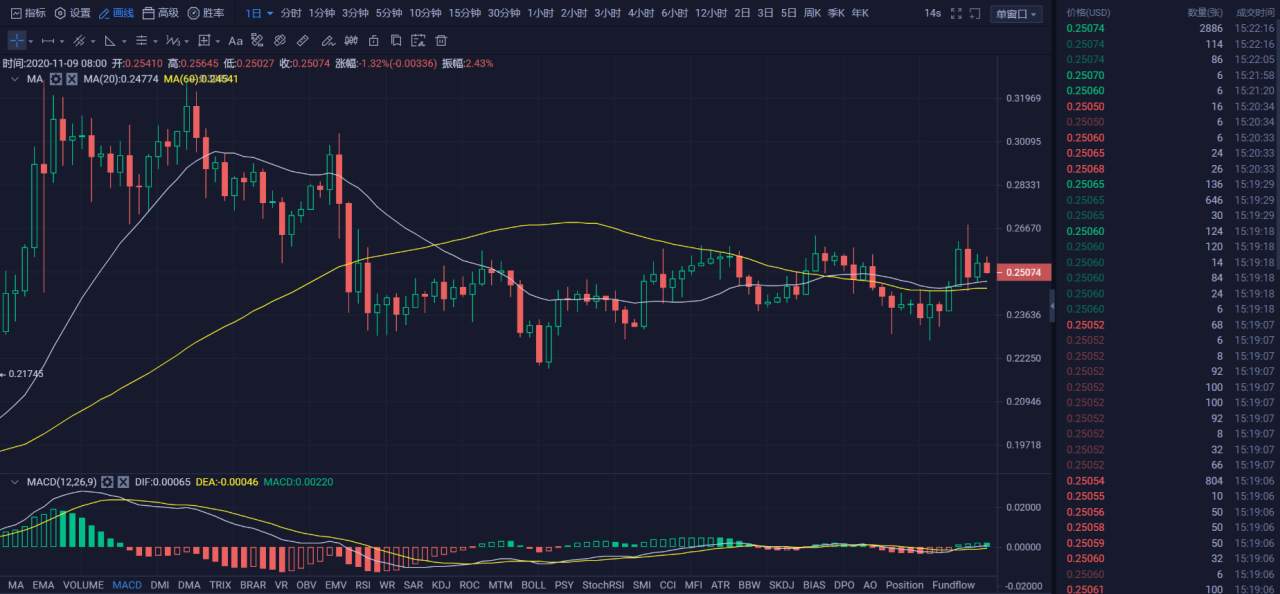
Task: Remove the MA indicator with X icon
Action: (x=72, y=78)
